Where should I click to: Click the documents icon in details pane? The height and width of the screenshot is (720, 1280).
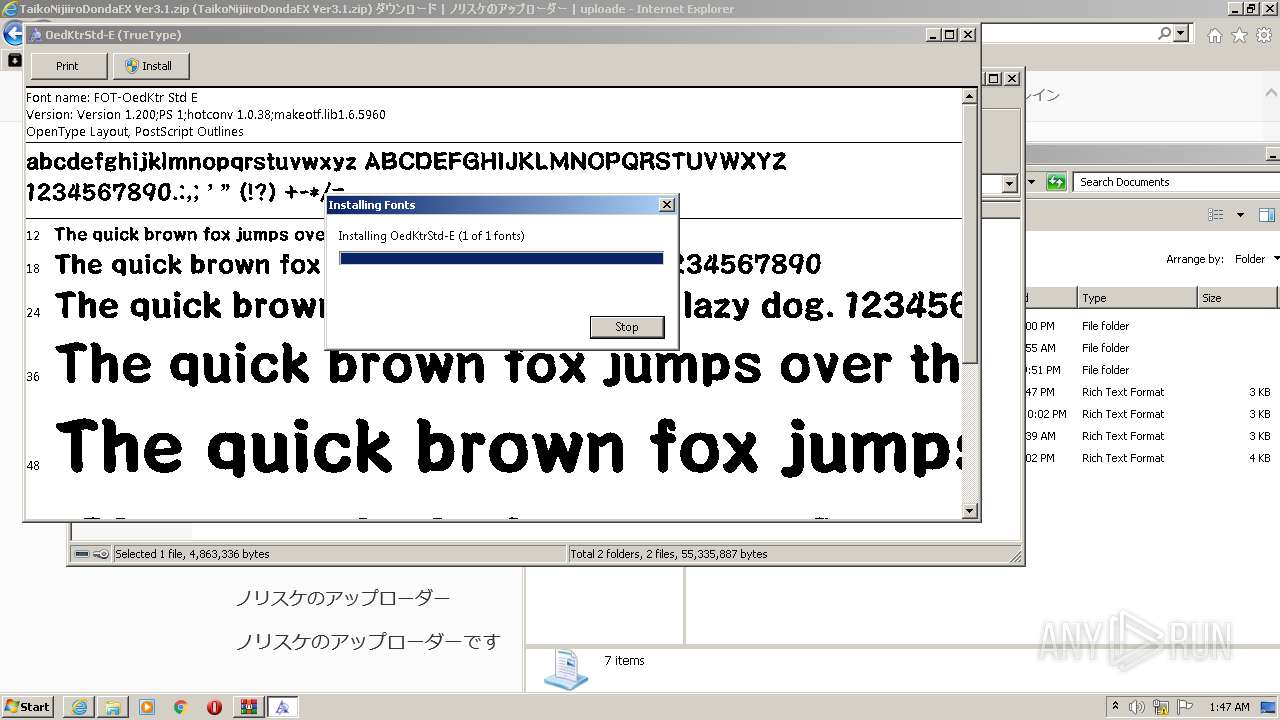pyautogui.click(x=566, y=669)
